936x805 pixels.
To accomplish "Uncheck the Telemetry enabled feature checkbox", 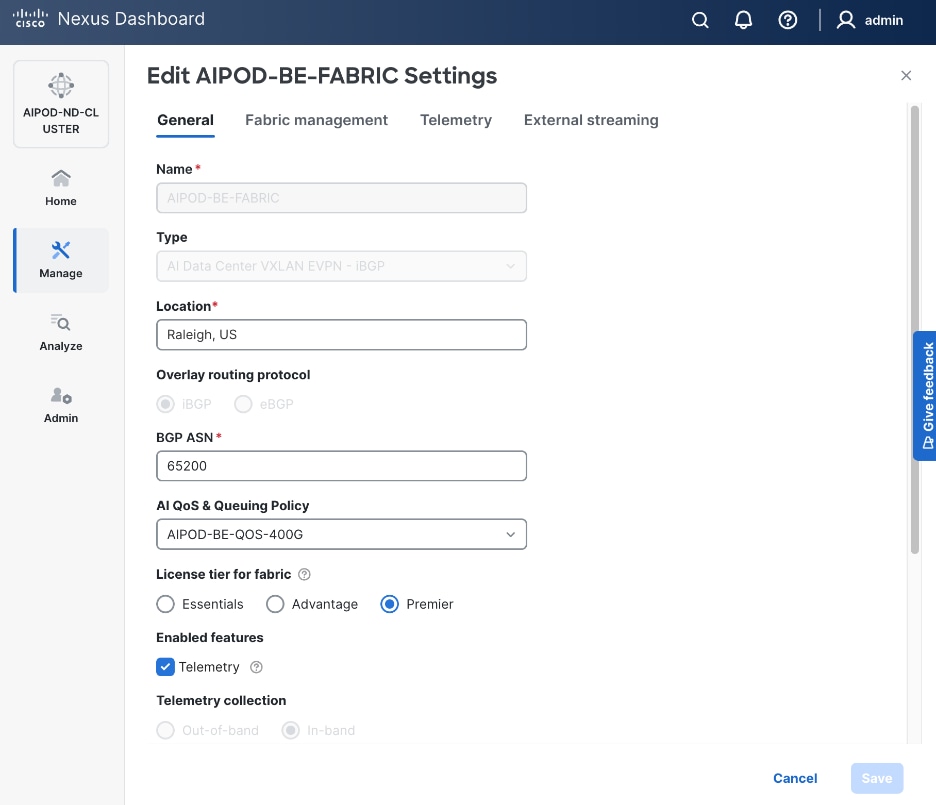I will 166,667.
